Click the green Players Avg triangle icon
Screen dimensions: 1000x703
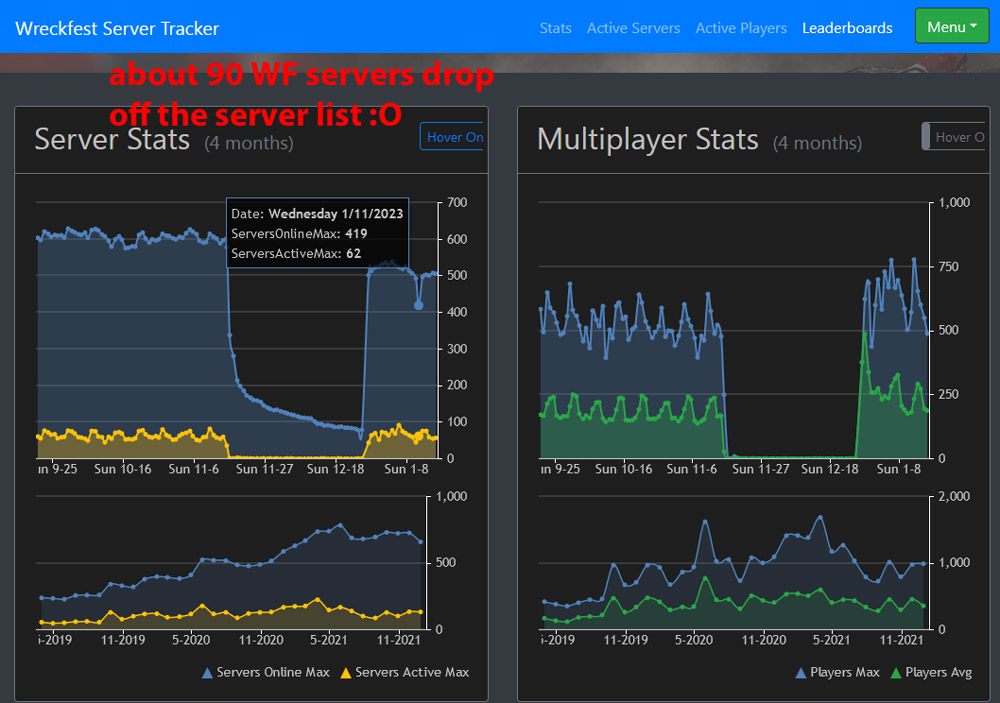click(x=896, y=673)
